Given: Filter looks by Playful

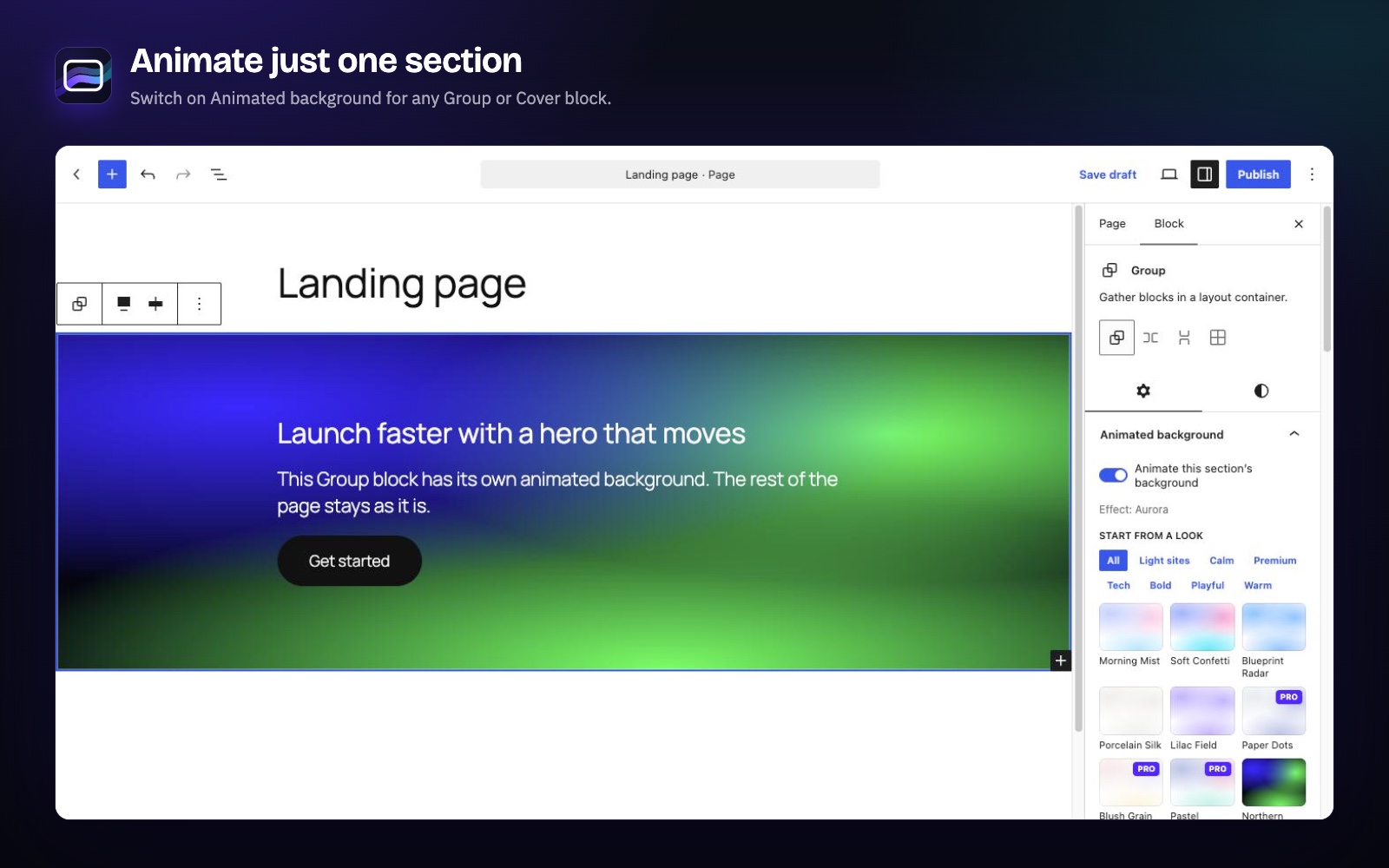Looking at the screenshot, I should 1208,586.
